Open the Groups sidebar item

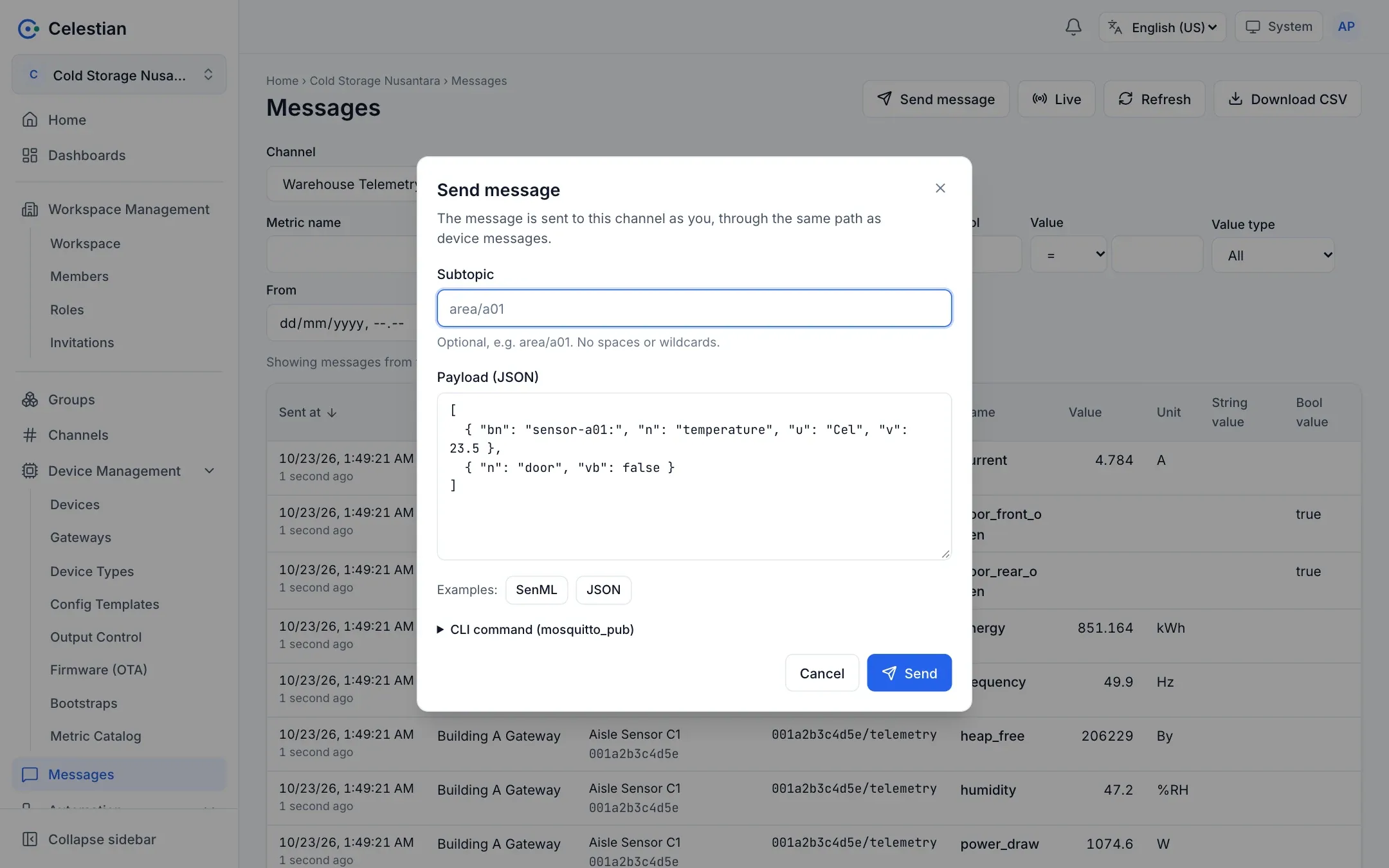click(x=71, y=399)
